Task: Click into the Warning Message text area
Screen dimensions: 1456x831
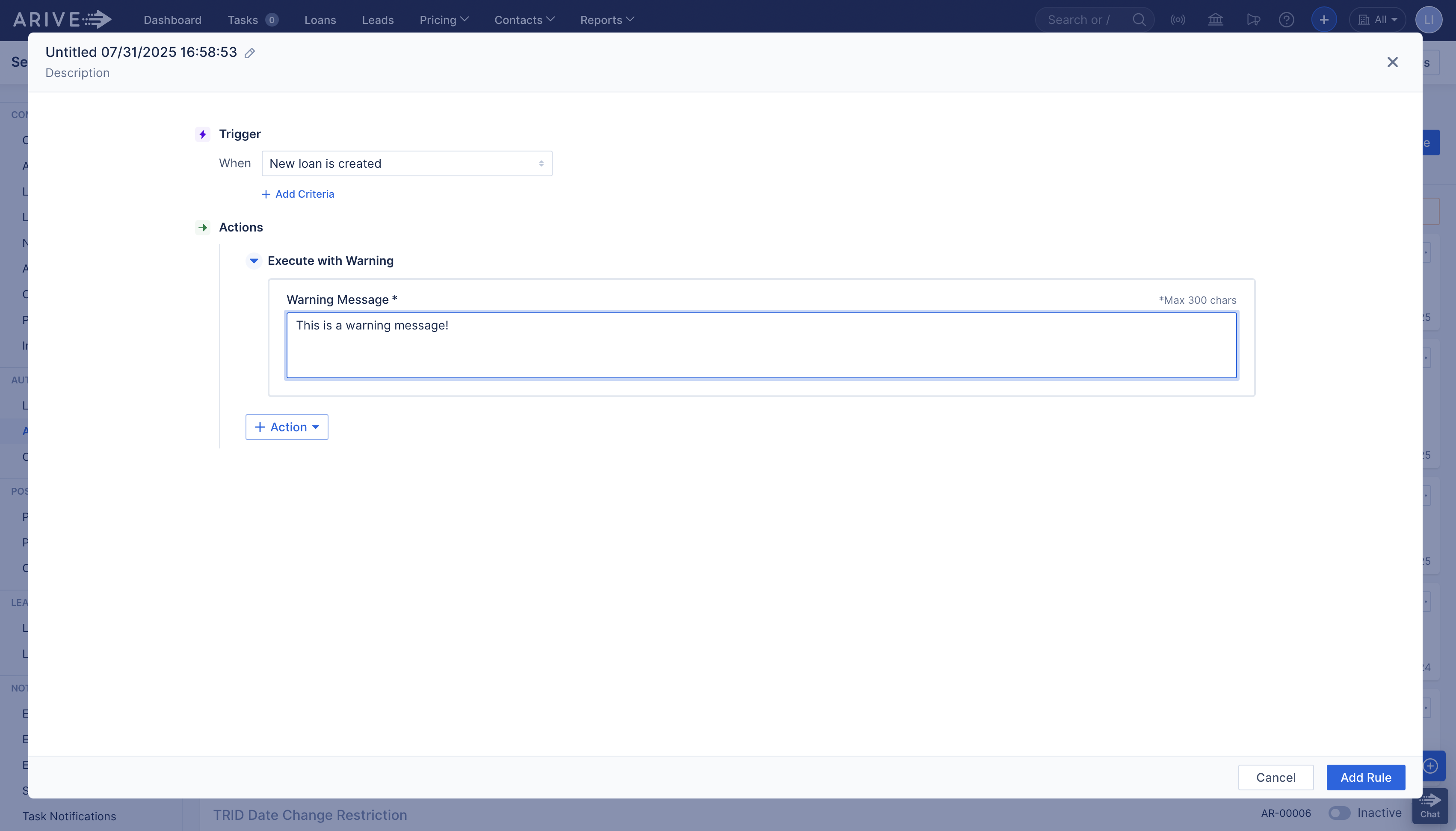Action: click(x=761, y=345)
